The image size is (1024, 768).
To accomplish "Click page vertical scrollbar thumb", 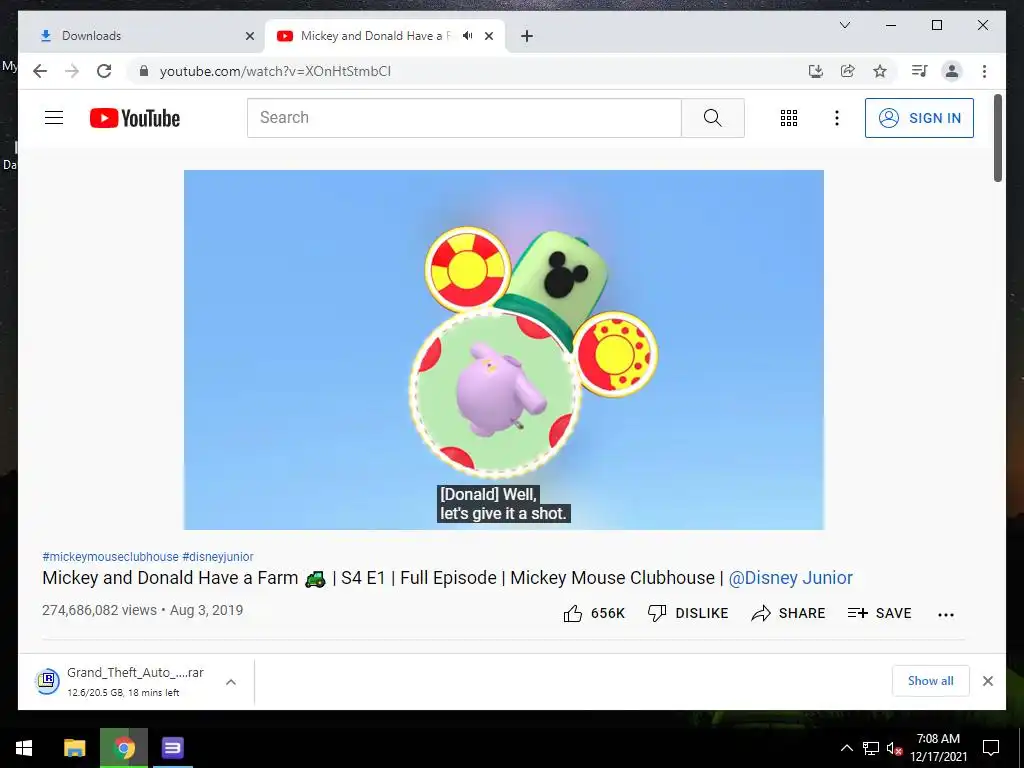I will [x=997, y=138].
